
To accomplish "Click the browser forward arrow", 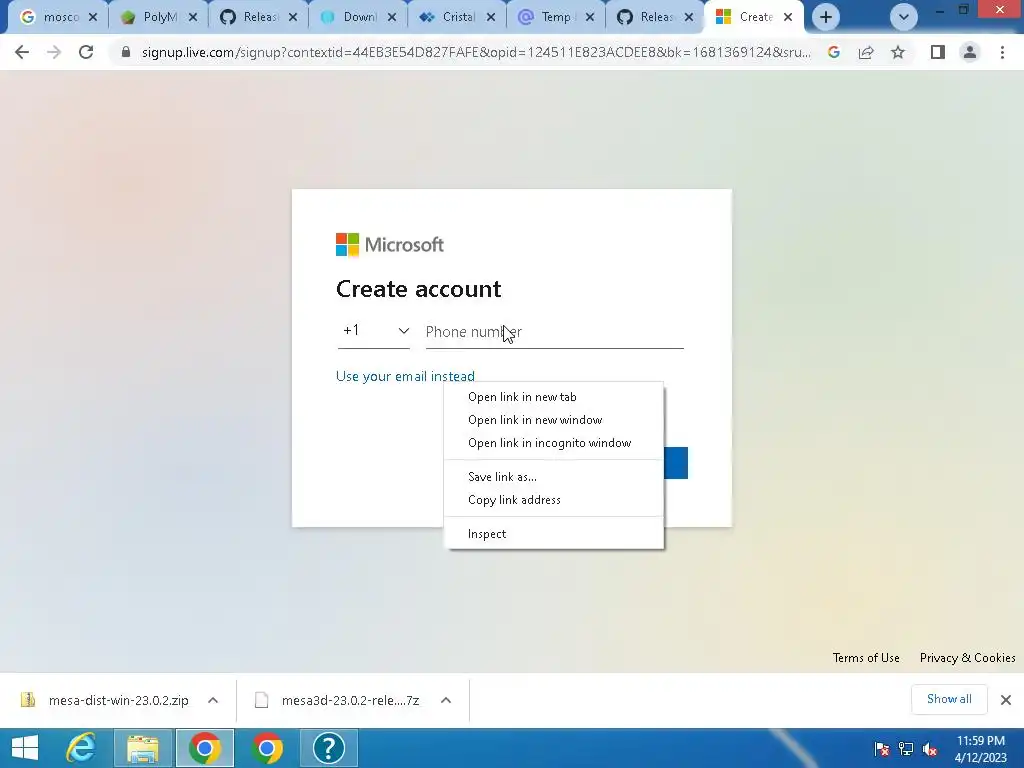I will coord(54,52).
